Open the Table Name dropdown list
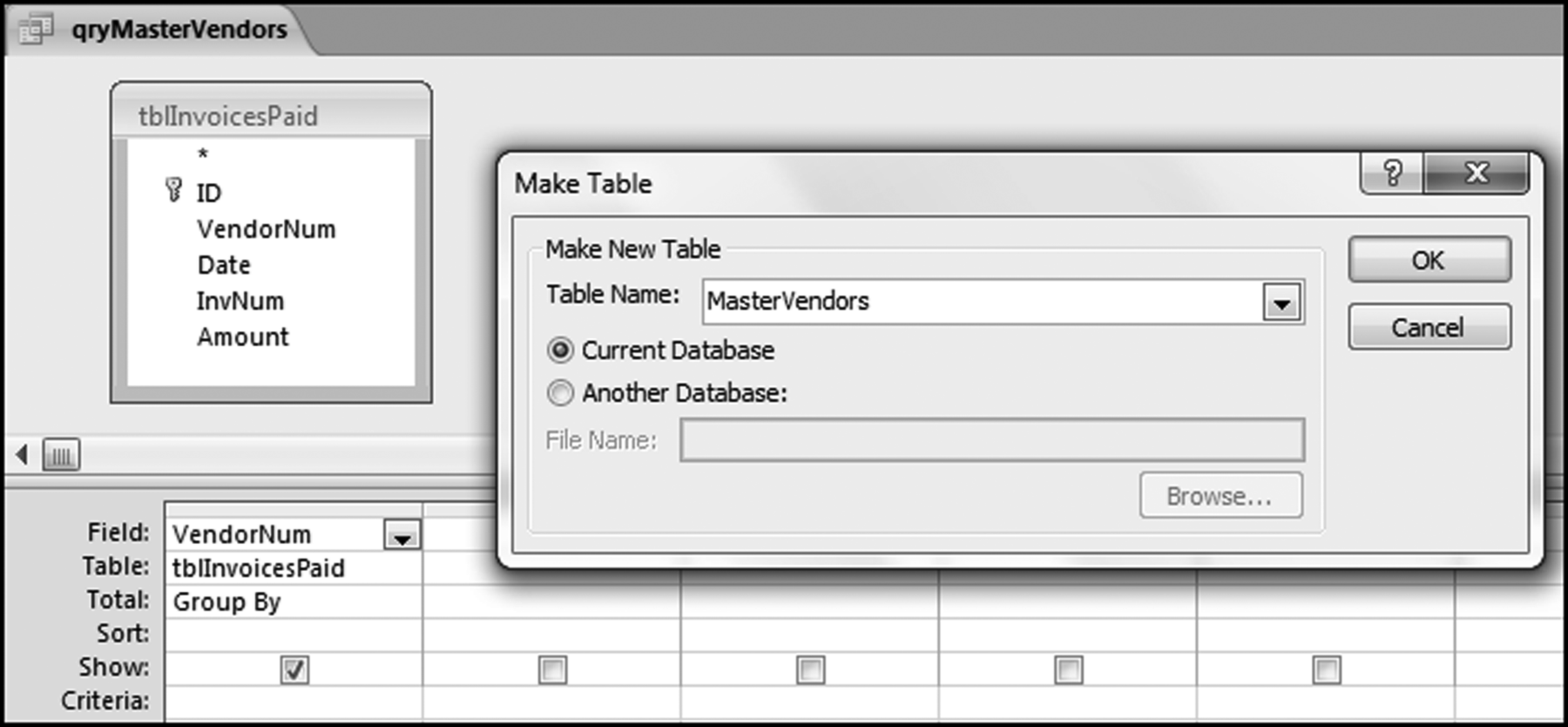Viewport: 1568px width, 727px height. [1281, 302]
